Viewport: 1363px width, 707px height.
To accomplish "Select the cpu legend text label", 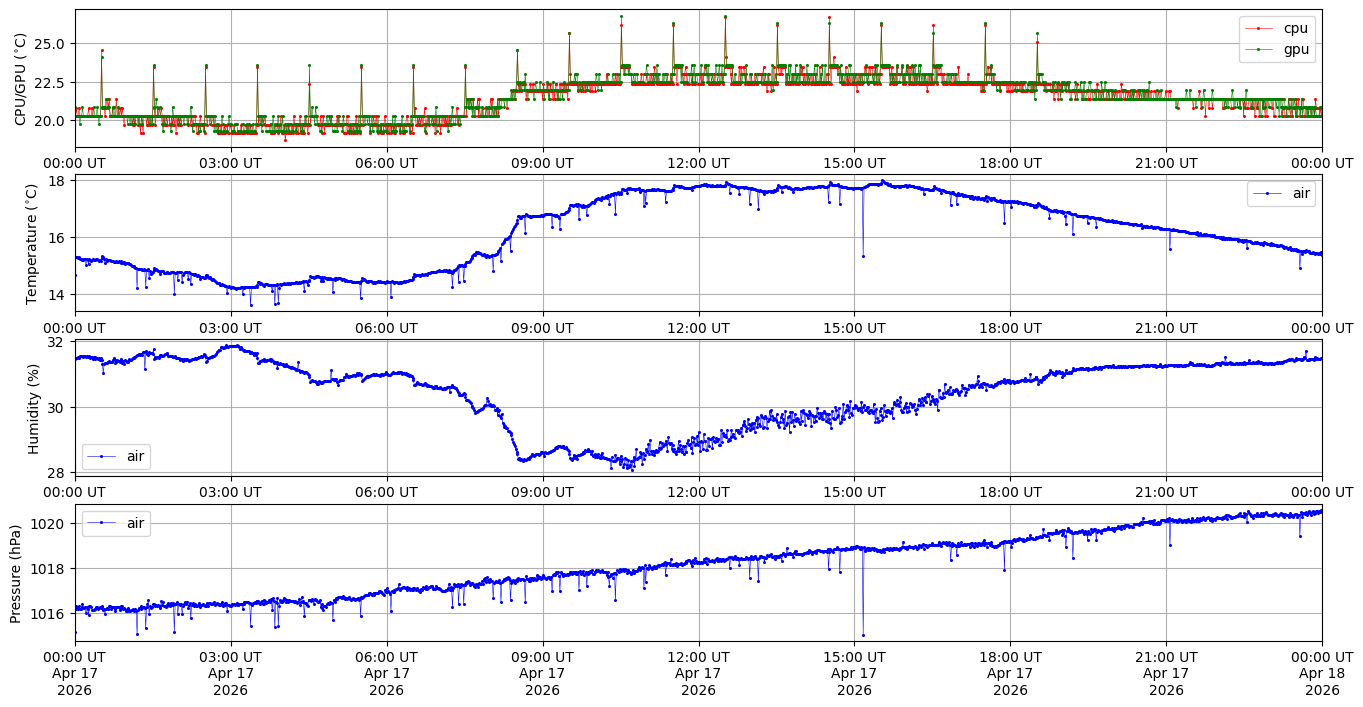I will (x=1295, y=29).
